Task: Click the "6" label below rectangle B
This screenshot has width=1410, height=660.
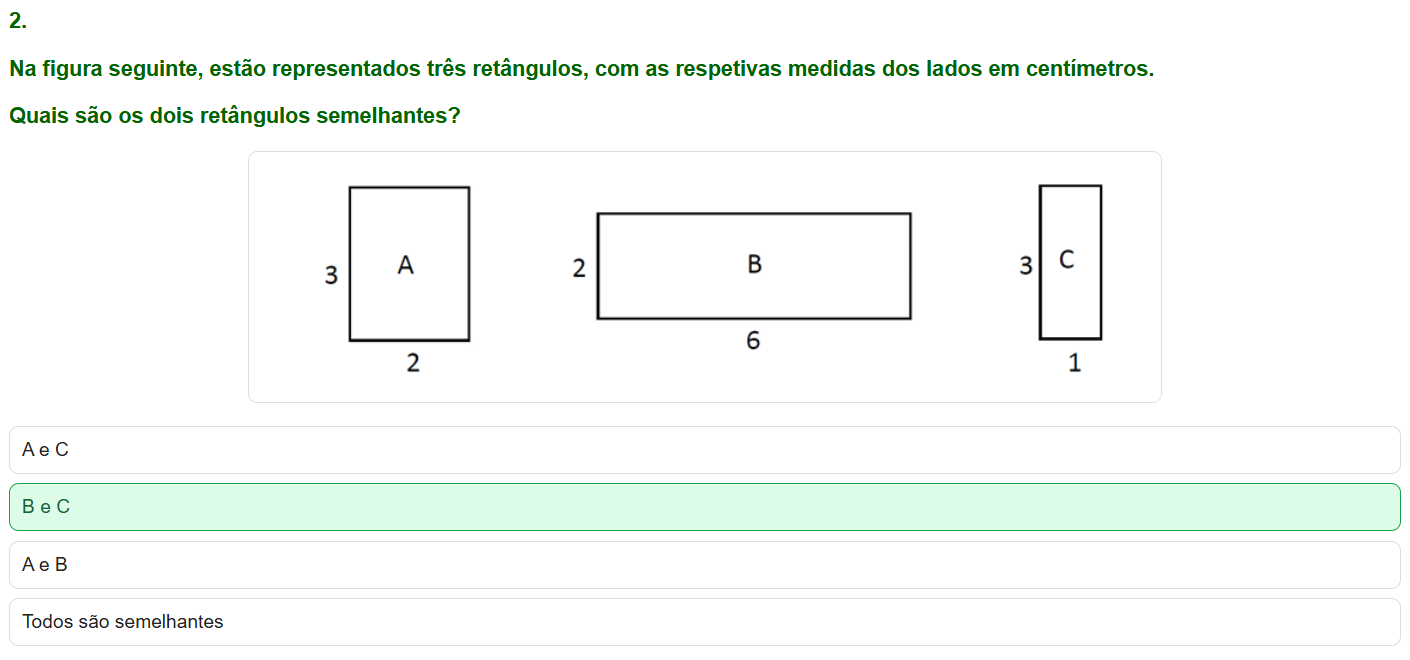Action: 753,341
